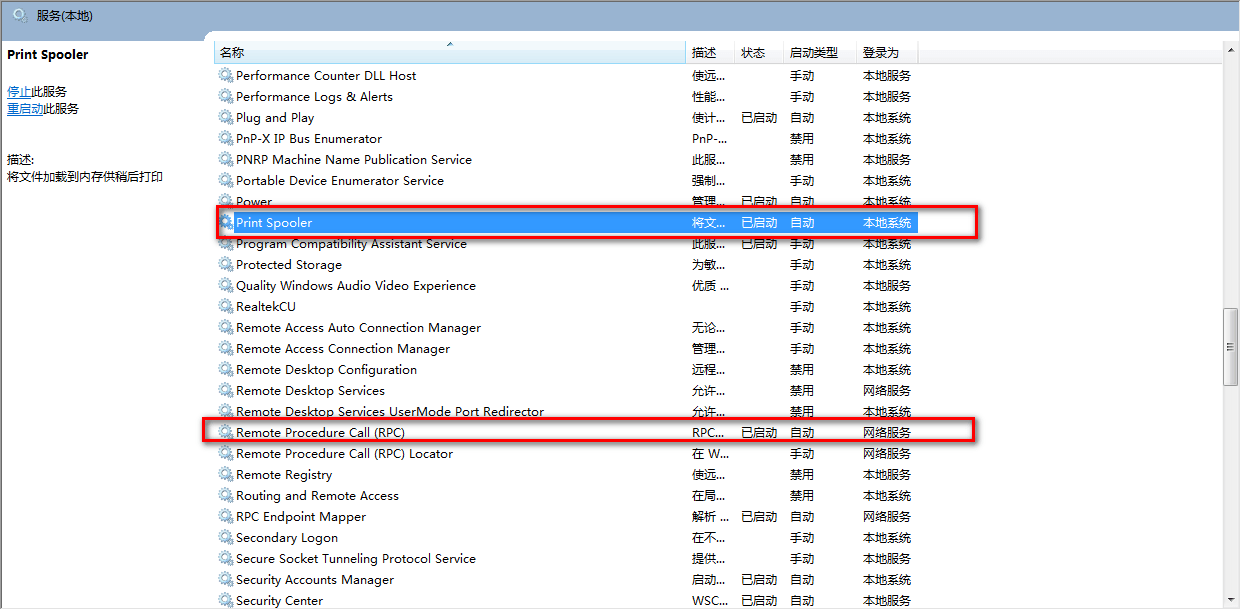Click the 停止 link to stop the service
The image size is (1241, 610).
pos(18,91)
